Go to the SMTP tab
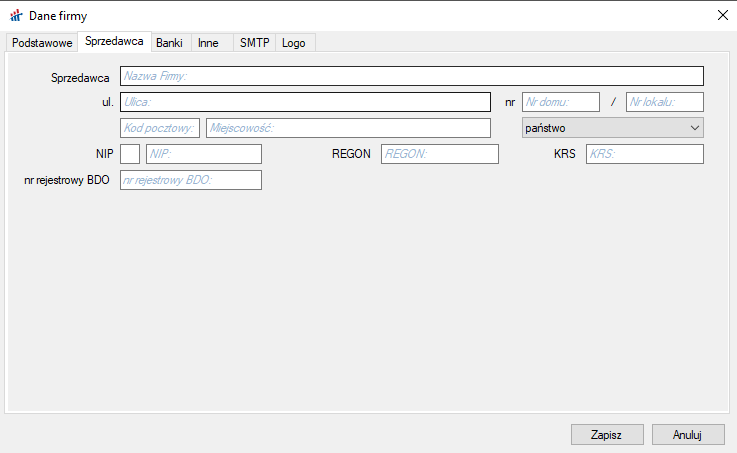737x453 pixels. click(254, 43)
